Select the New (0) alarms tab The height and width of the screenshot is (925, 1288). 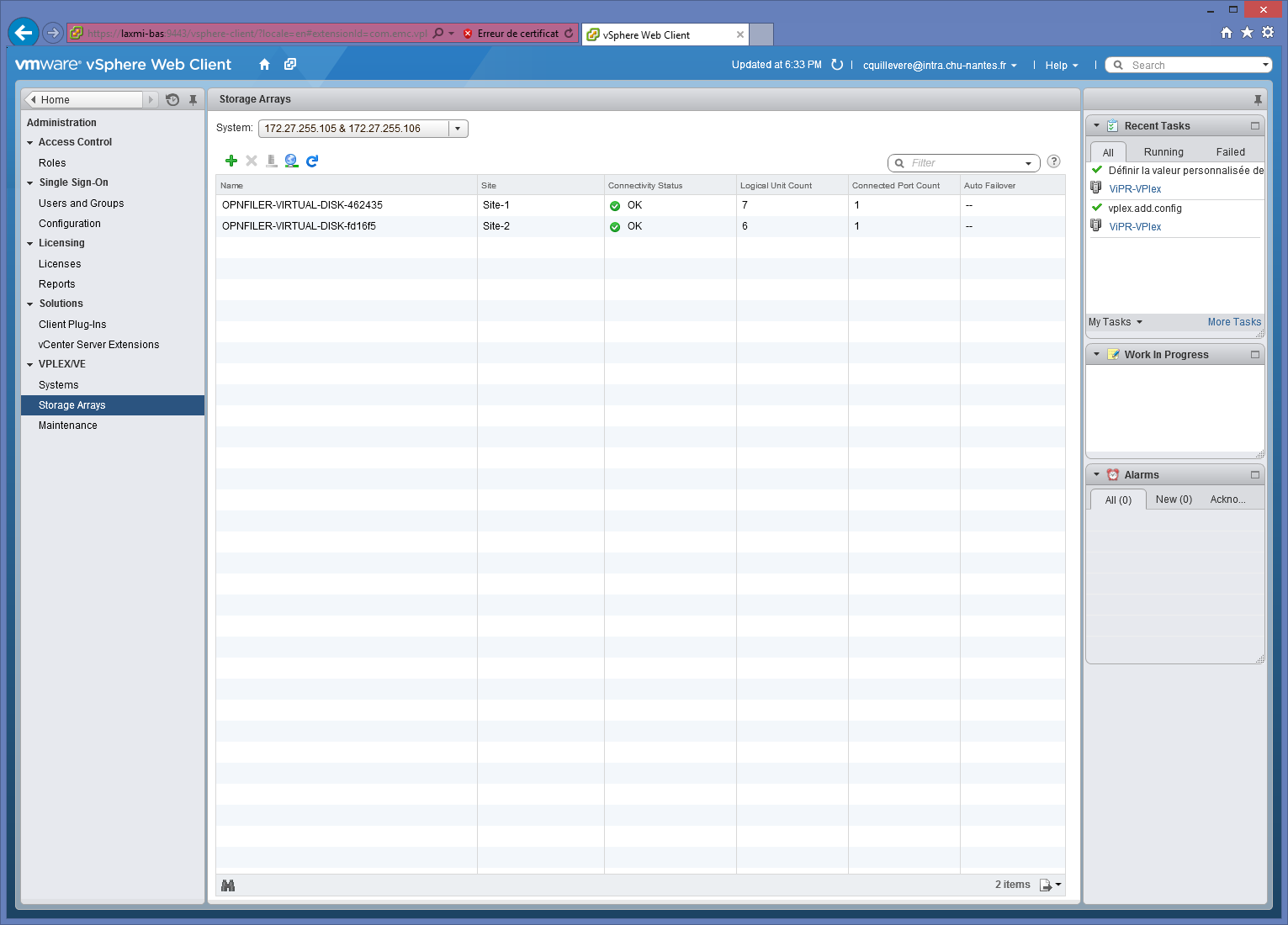click(1174, 499)
